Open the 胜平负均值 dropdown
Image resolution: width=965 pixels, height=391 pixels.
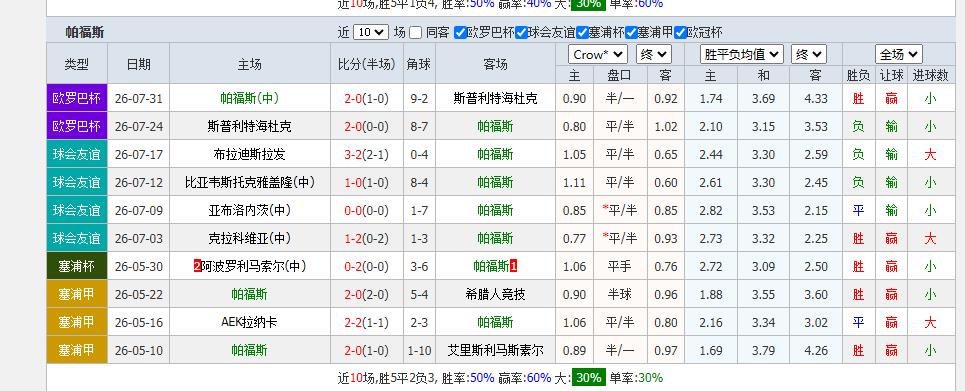click(742, 54)
